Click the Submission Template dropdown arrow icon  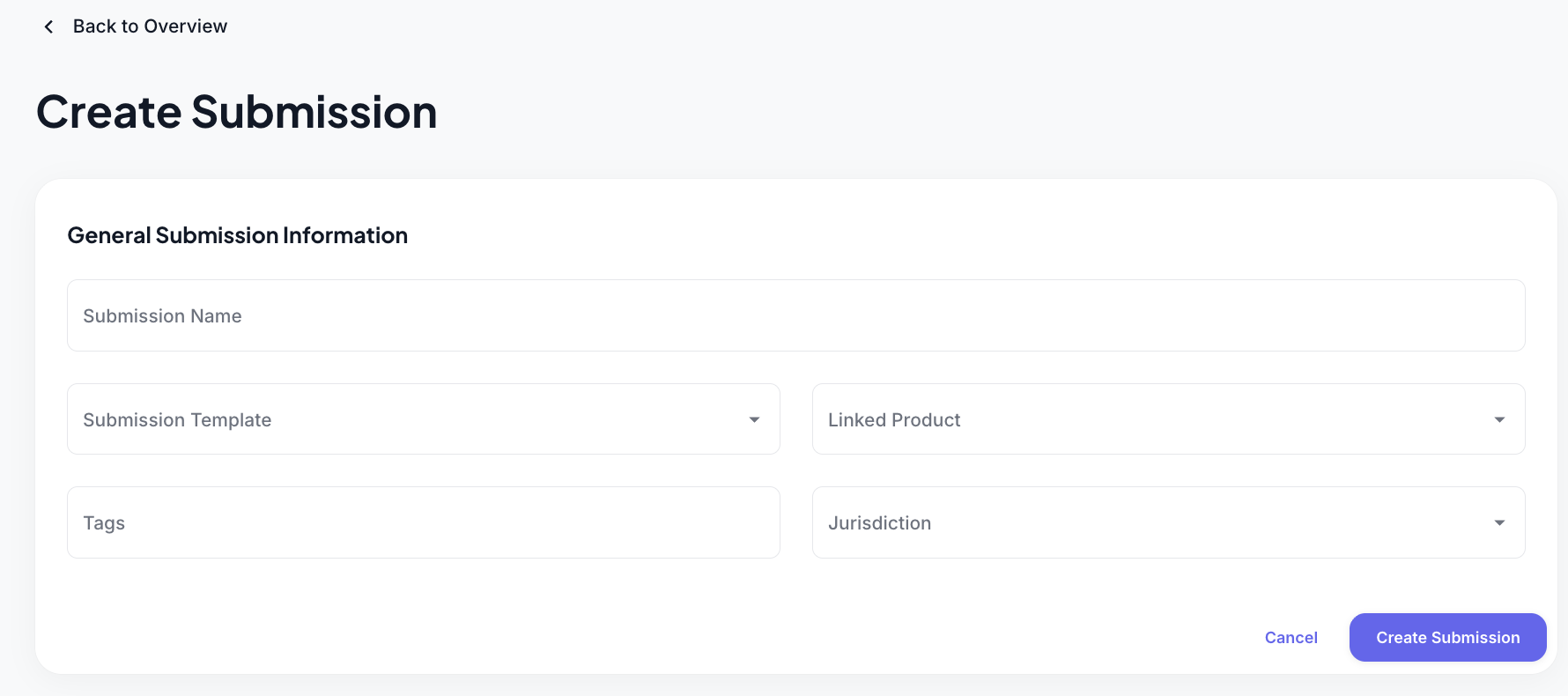click(754, 419)
